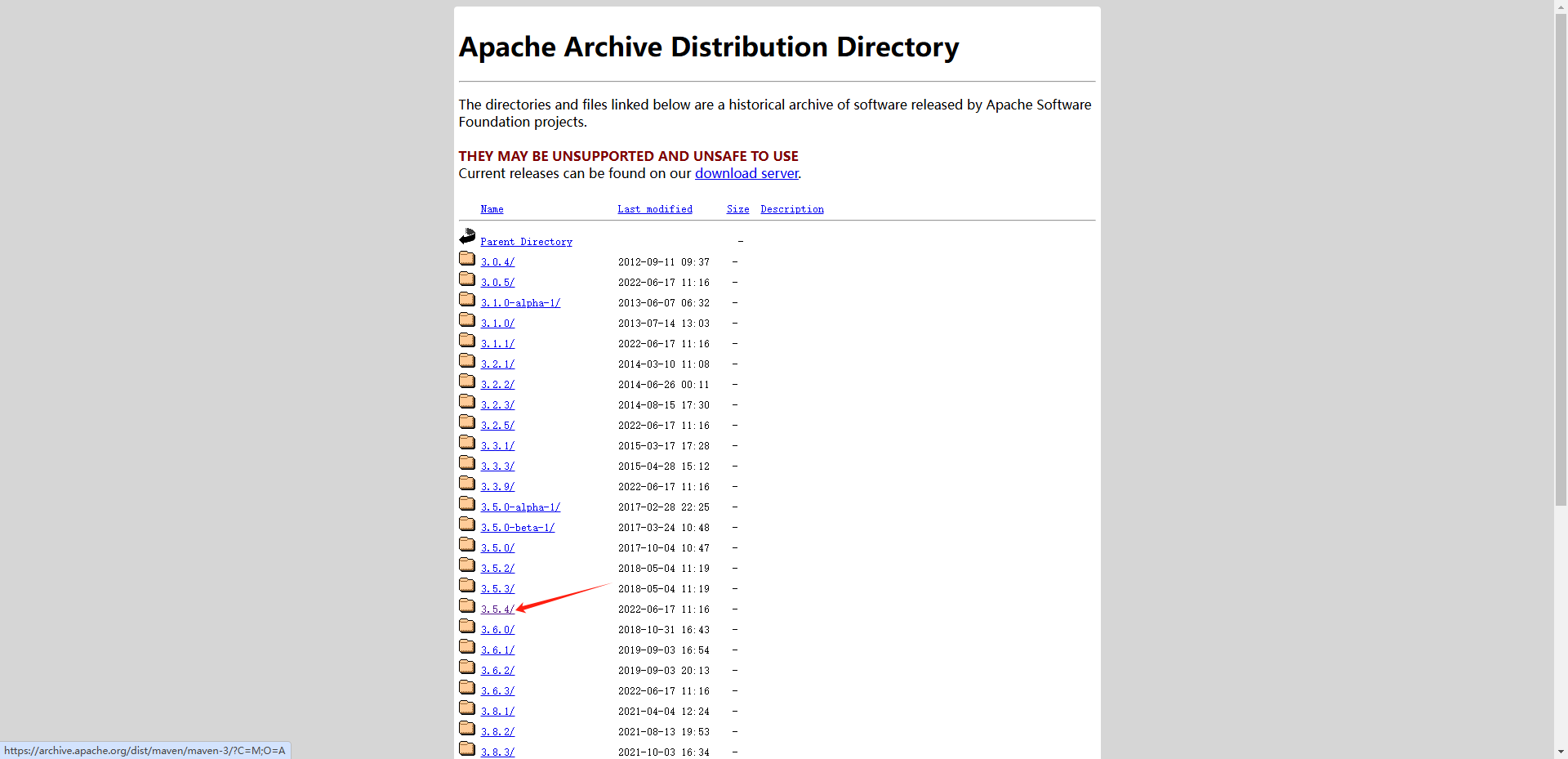This screenshot has width=1568, height=759.
Task: Click the folder icon for 3.6.0/
Action: 467,626
